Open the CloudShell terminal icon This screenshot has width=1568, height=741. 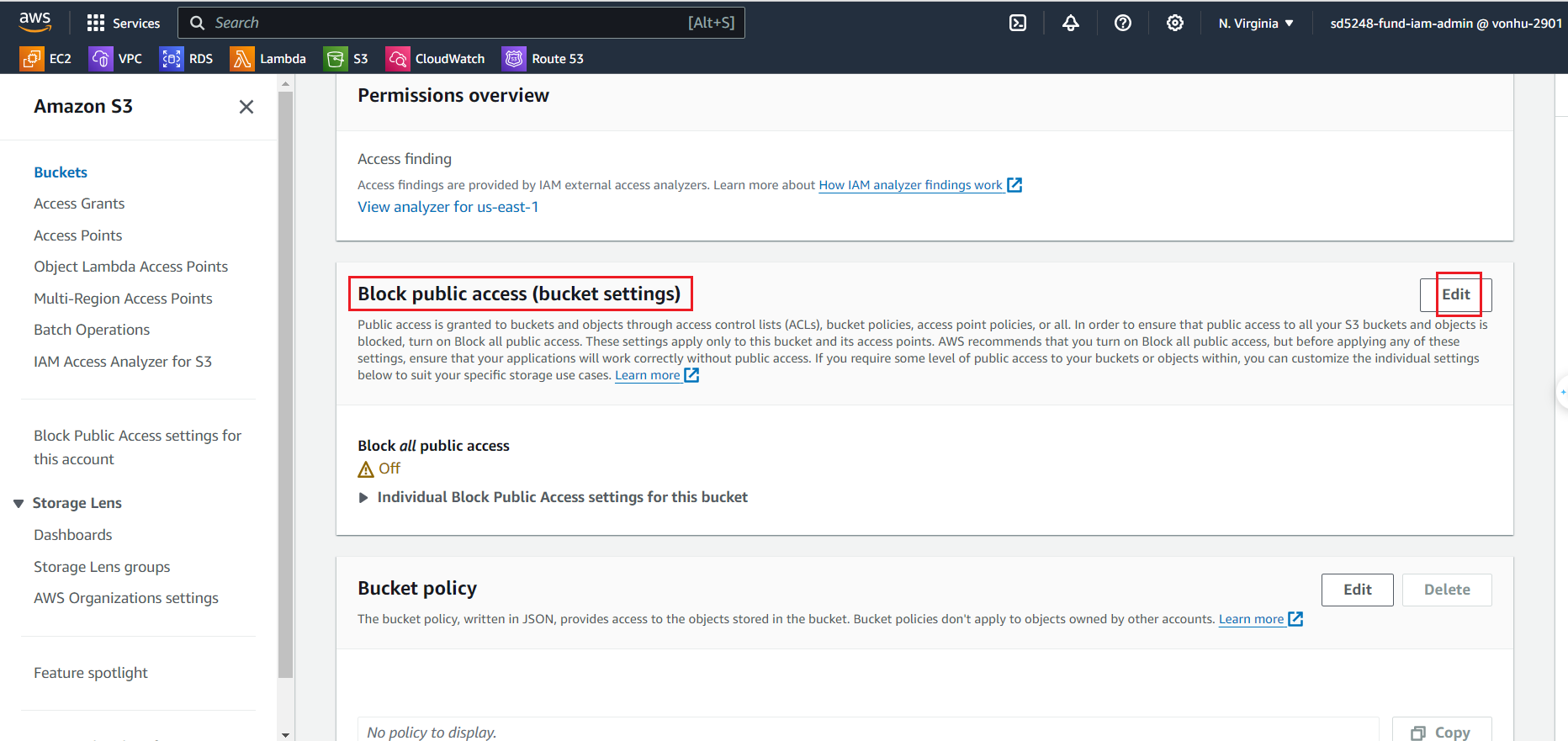click(x=1018, y=24)
